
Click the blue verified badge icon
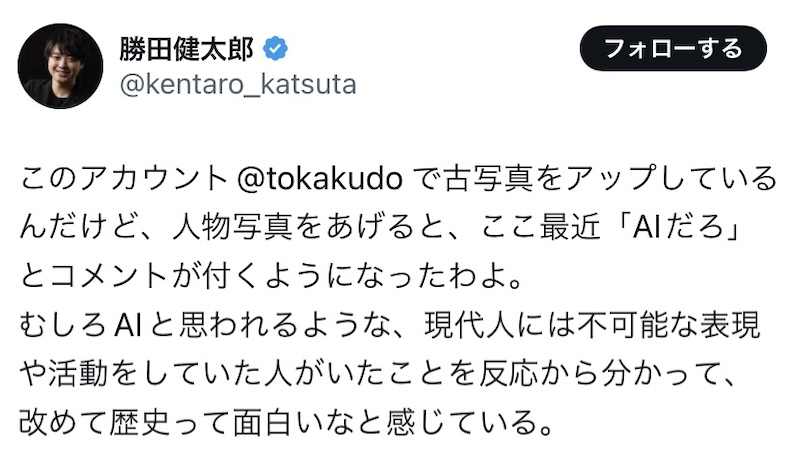coord(278,47)
